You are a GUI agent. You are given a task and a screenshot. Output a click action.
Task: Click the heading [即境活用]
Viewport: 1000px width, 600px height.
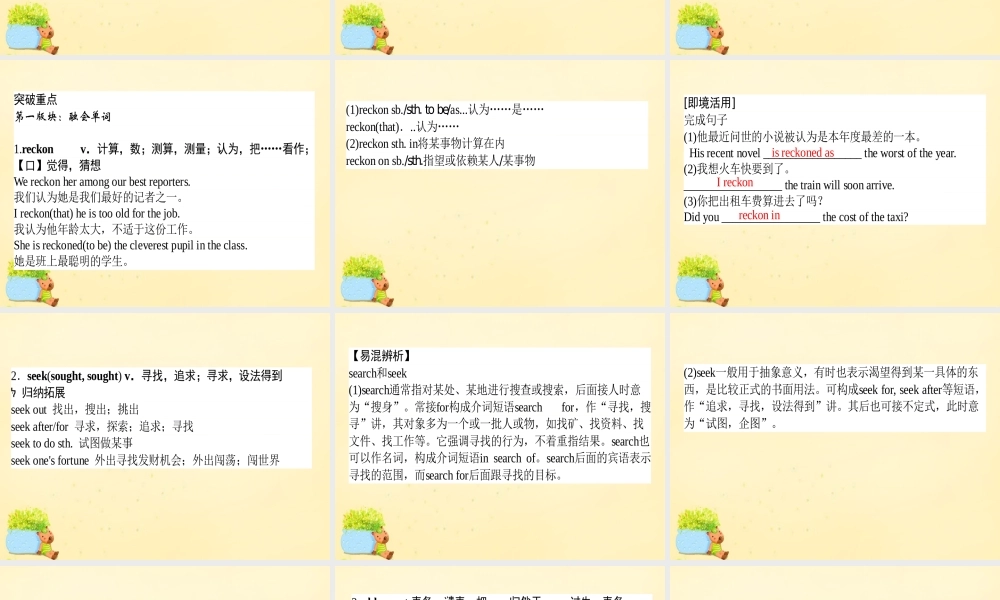click(710, 103)
